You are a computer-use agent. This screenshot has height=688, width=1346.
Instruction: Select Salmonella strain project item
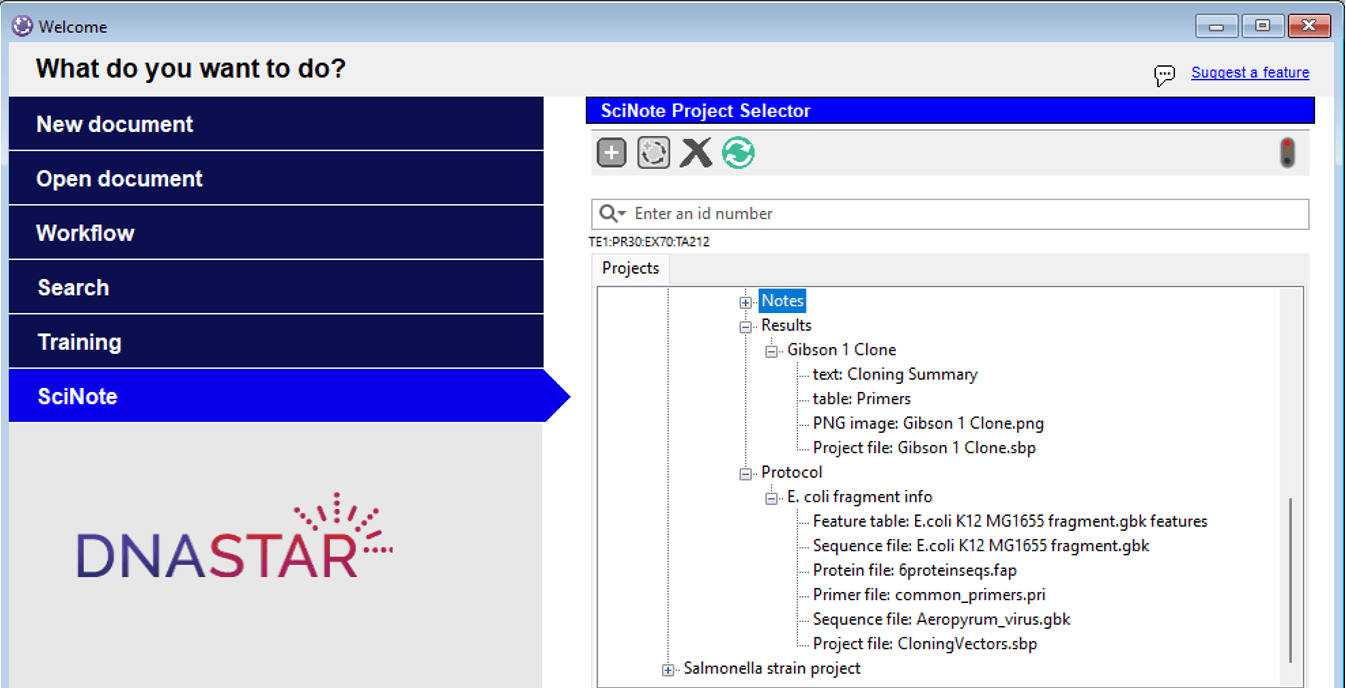772,668
